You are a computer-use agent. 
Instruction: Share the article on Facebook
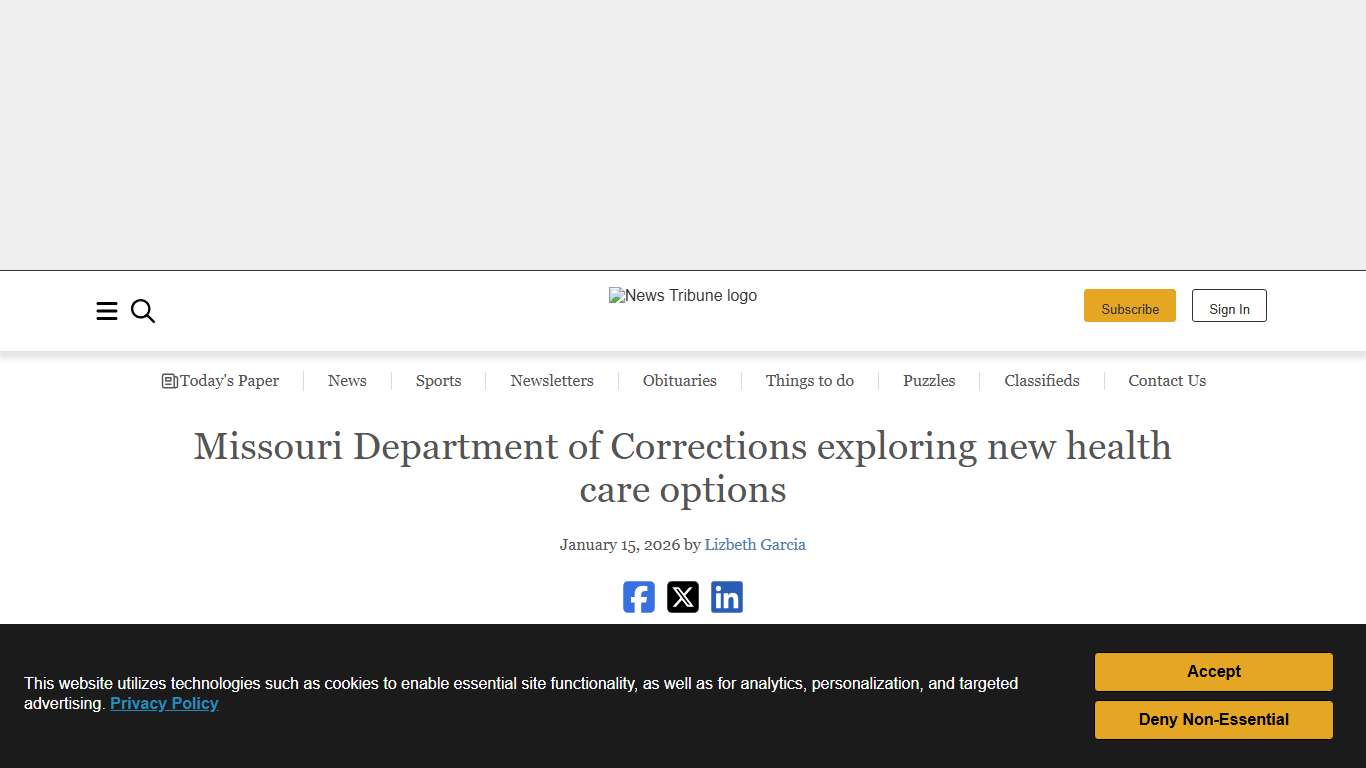[x=639, y=597]
